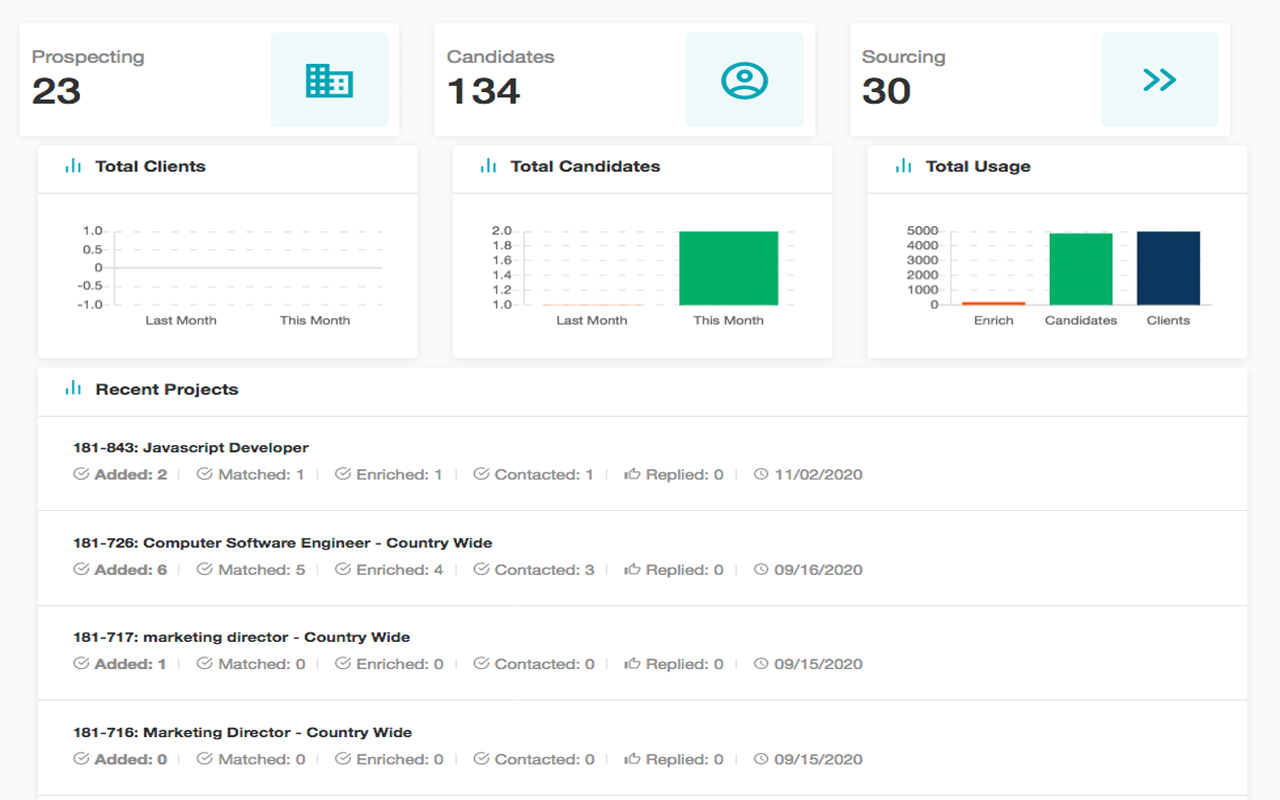Click the Recent Projects heading
Viewport: 1280px width, 800px height.
(x=167, y=389)
